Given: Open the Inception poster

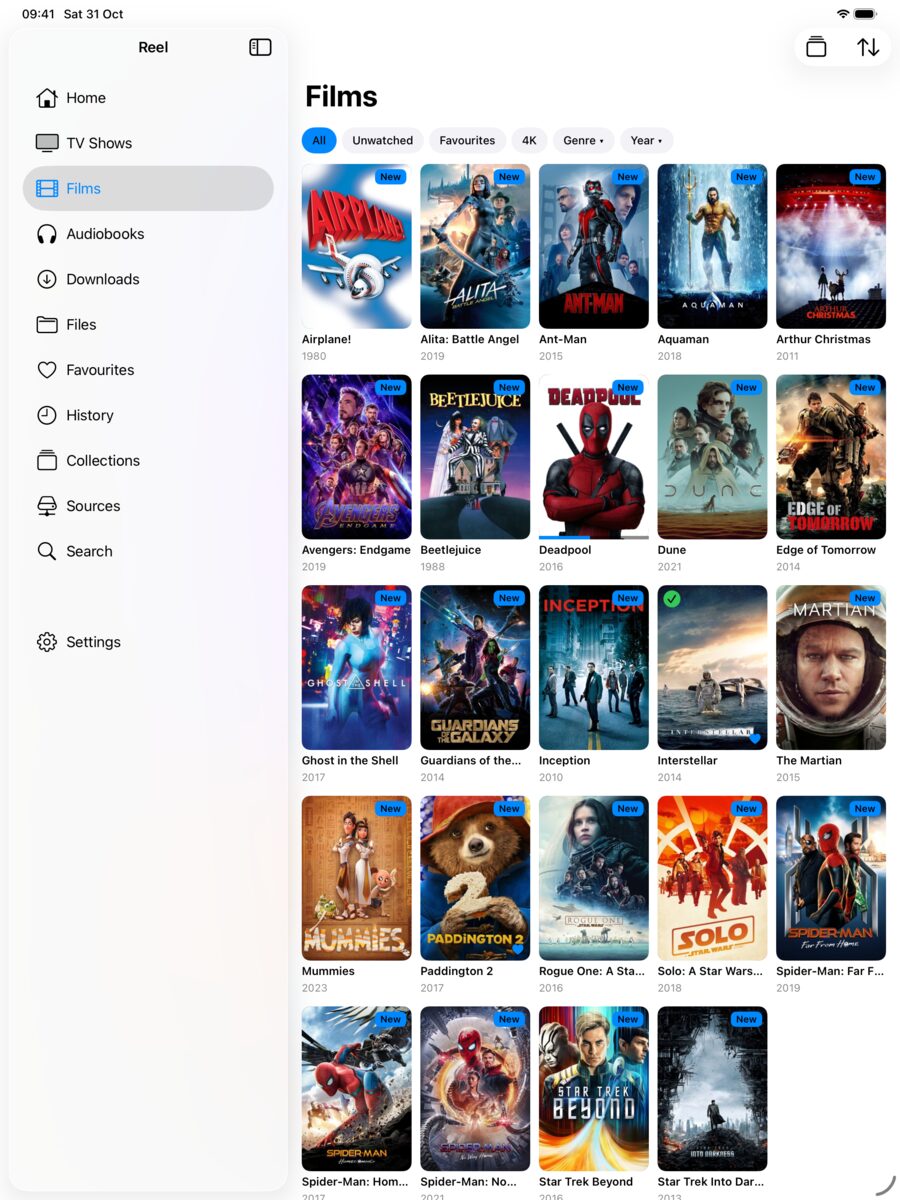Looking at the screenshot, I should coord(594,668).
